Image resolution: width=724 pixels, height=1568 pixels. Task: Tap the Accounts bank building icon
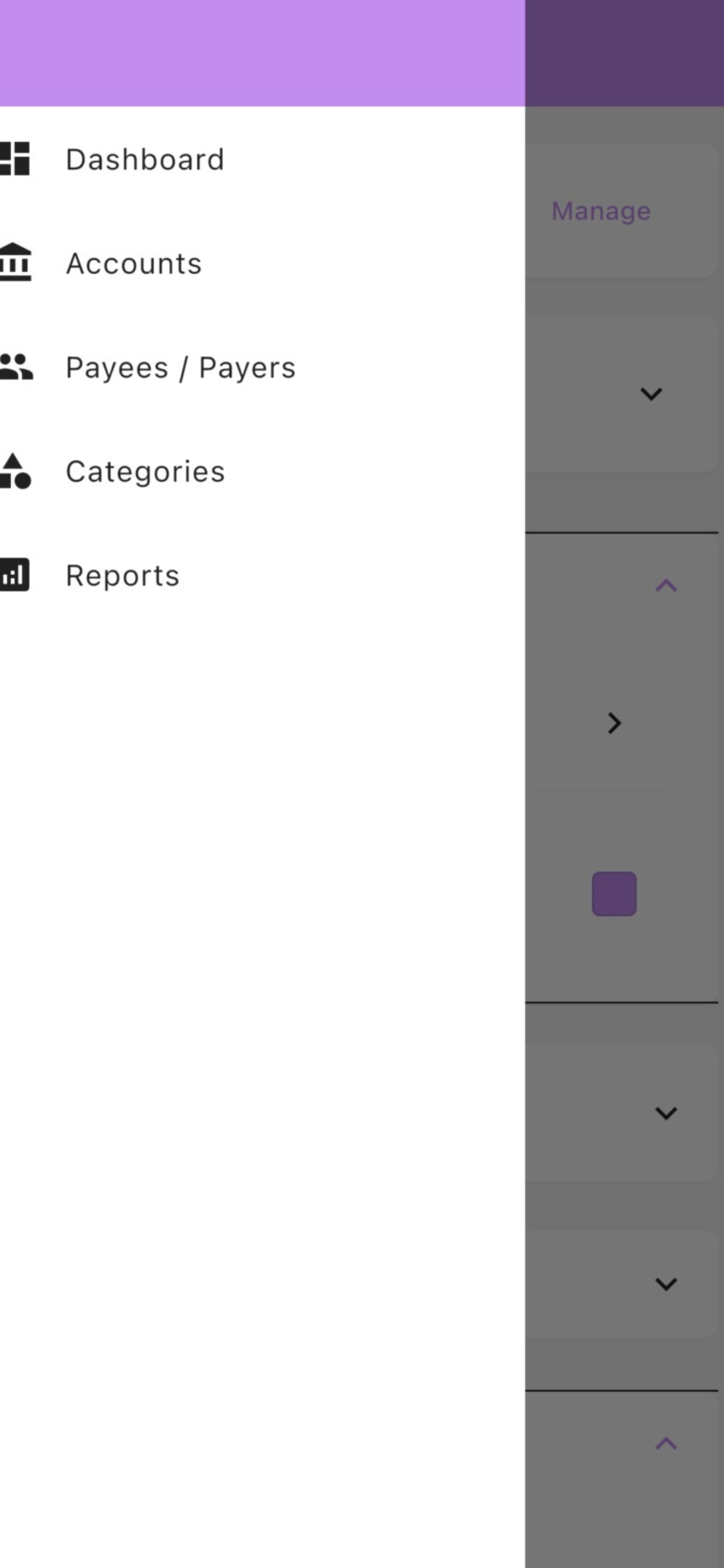(15, 262)
